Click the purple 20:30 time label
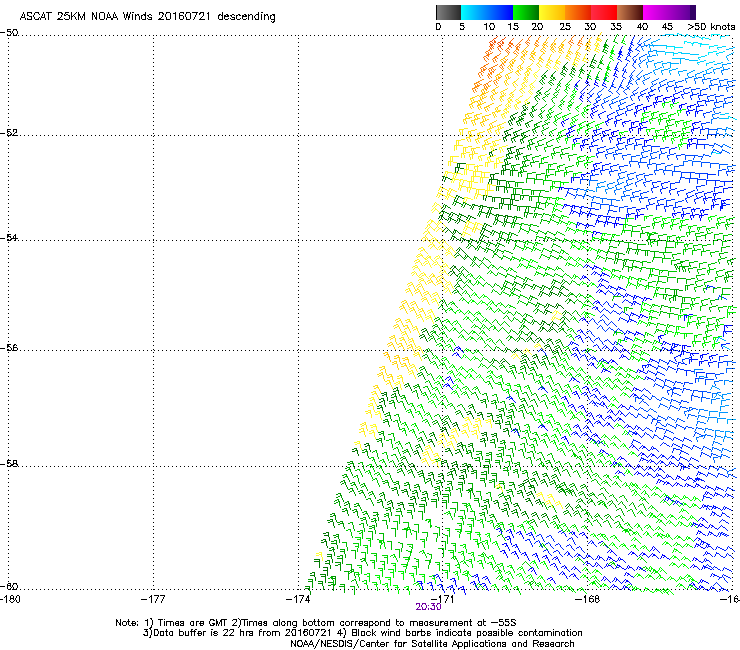Image resolution: width=740 pixels, height=650 pixels. click(x=428, y=607)
